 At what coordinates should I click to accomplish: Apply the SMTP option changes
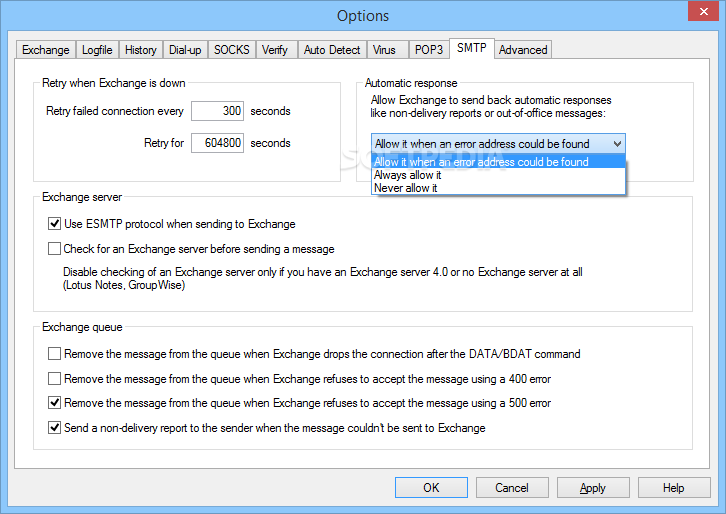pyautogui.click(x=593, y=488)
